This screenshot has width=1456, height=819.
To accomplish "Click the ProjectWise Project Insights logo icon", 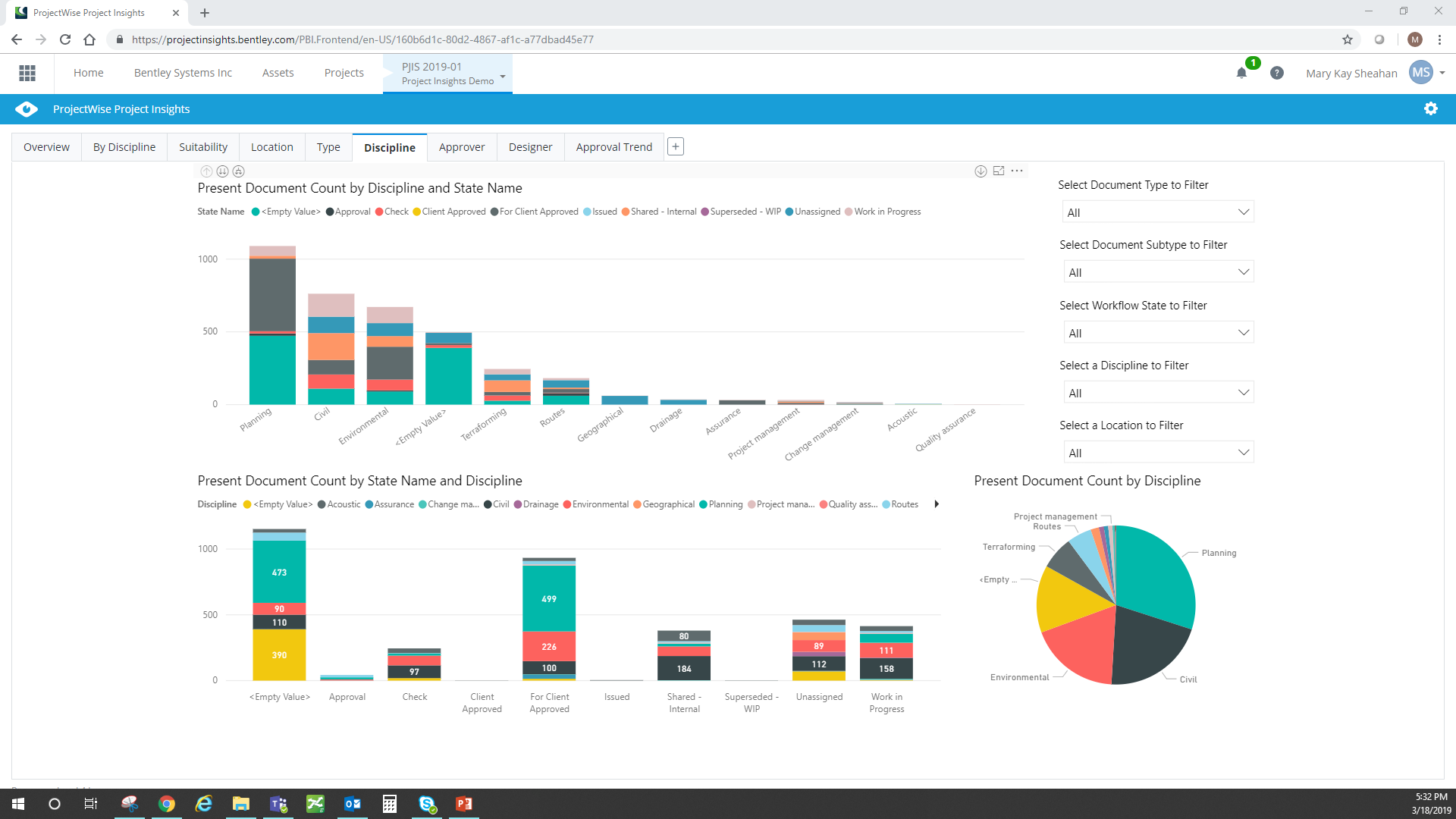I will [x=27, y=109].
